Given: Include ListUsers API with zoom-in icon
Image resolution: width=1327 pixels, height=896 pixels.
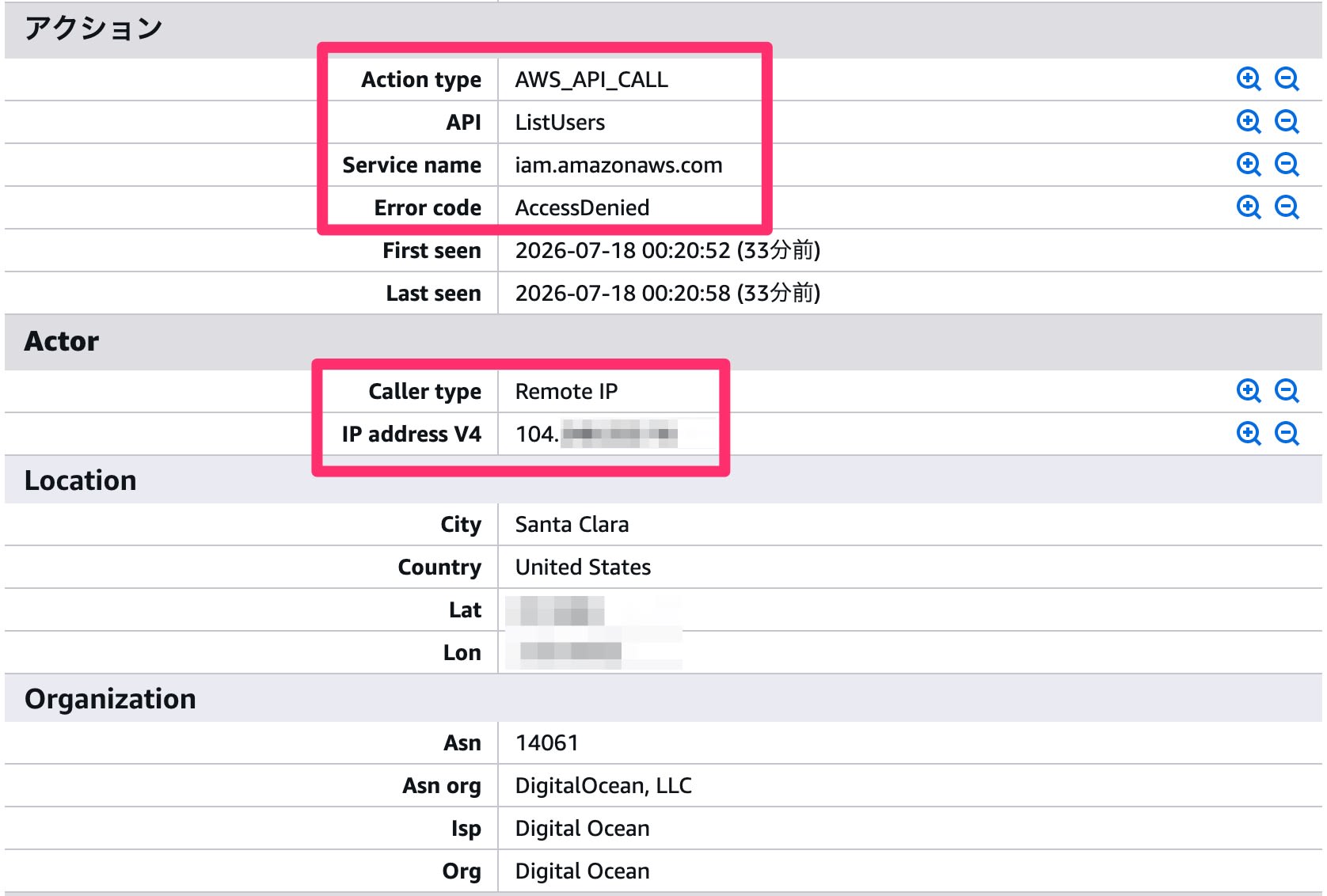Looking at the screenshot, I should (1249, 122).
